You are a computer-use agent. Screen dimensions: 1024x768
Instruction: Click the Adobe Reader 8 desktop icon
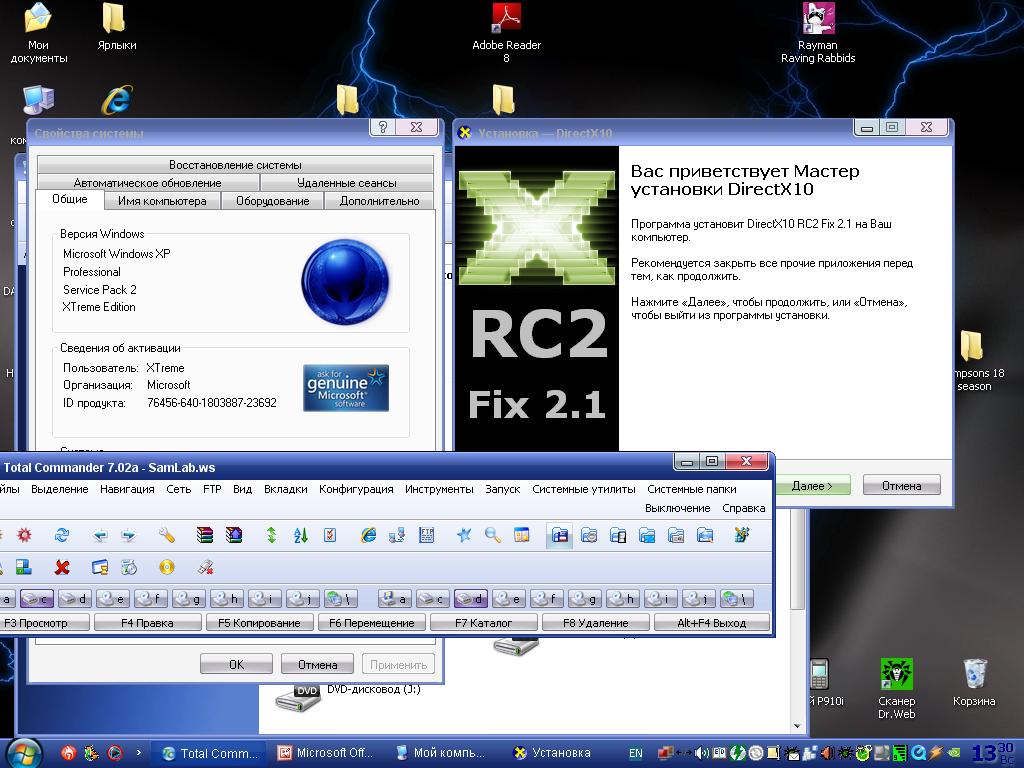tap(506, 33)
